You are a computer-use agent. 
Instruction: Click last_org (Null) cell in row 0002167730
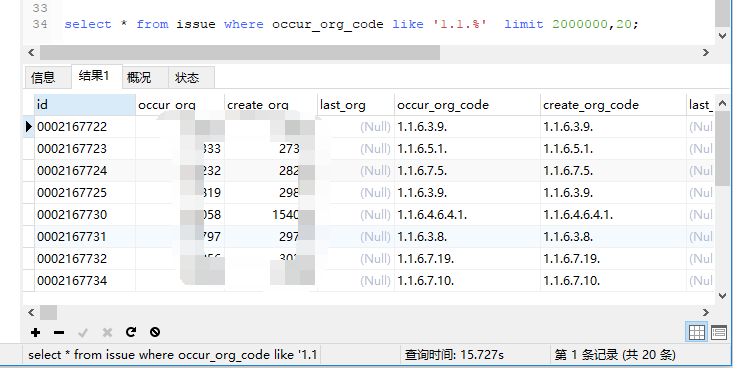point(356,215)
